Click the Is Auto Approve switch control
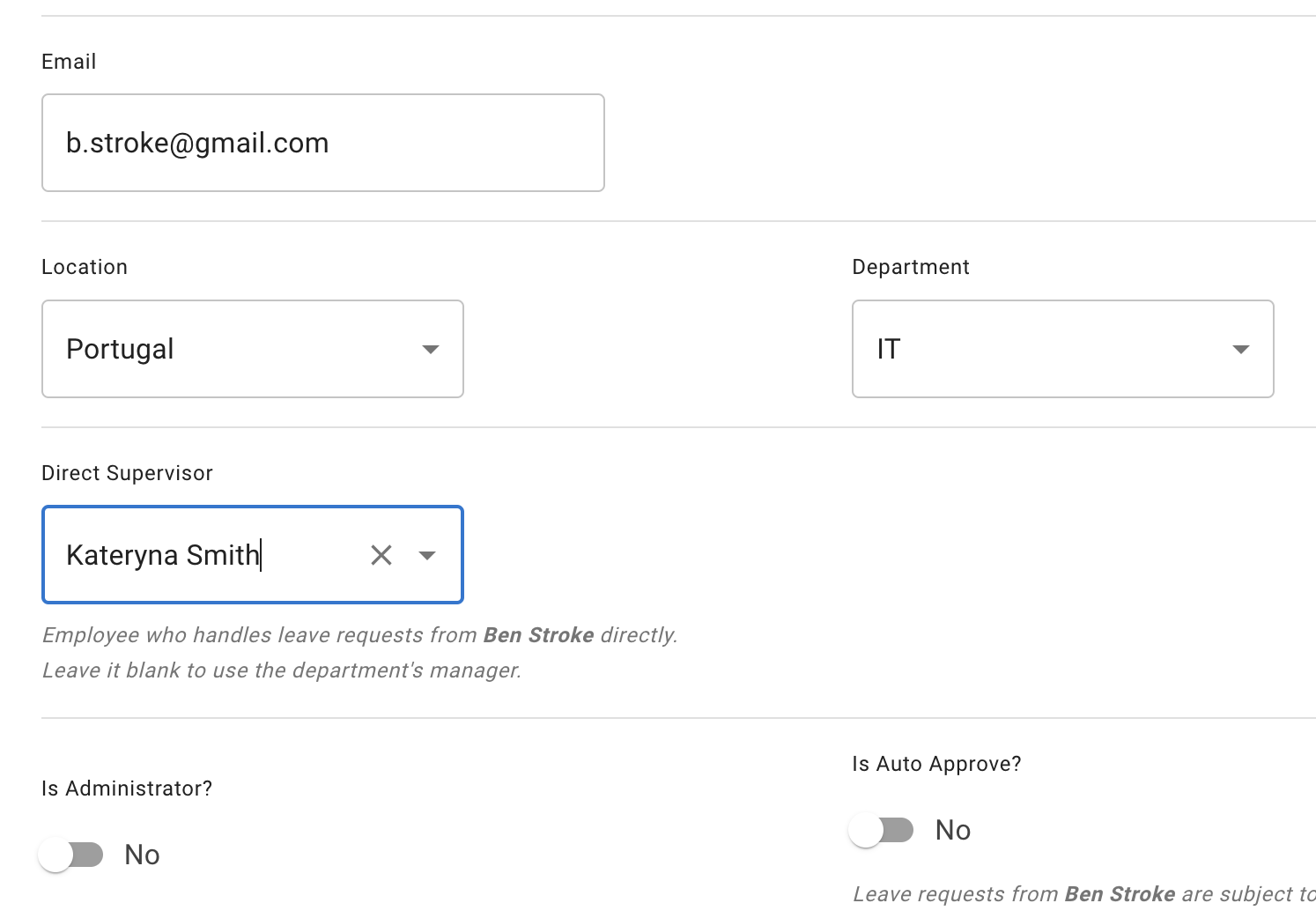 tap(882, 829)
